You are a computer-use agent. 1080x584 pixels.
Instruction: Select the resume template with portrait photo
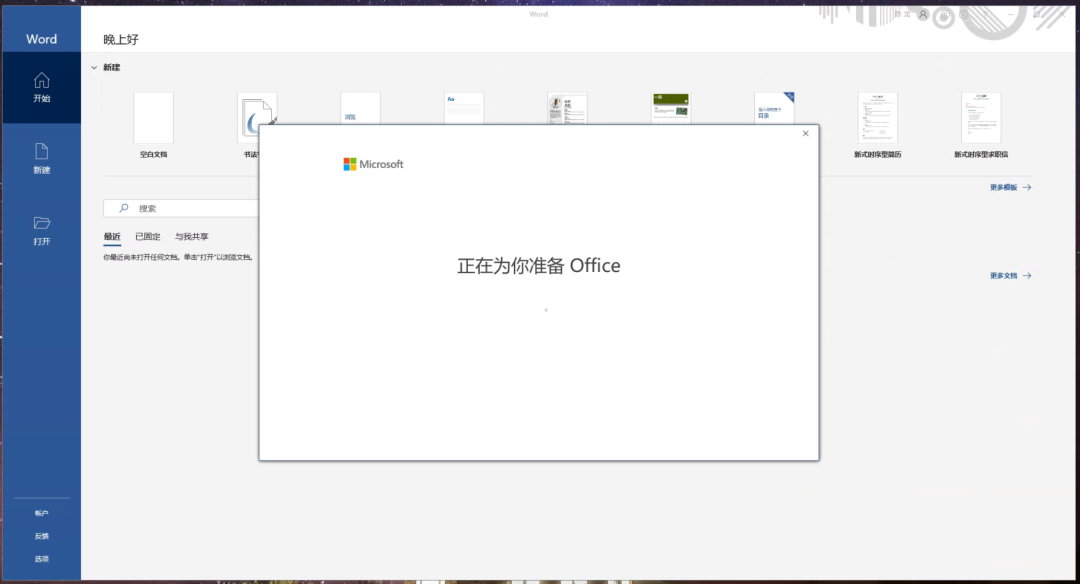pyautogui.click(x=568, y=108)
